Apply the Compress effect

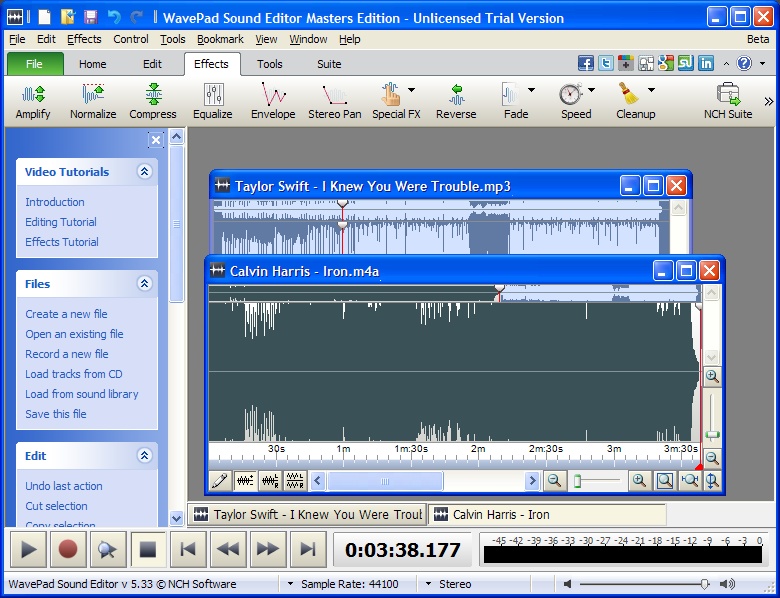tap(153, 101)
